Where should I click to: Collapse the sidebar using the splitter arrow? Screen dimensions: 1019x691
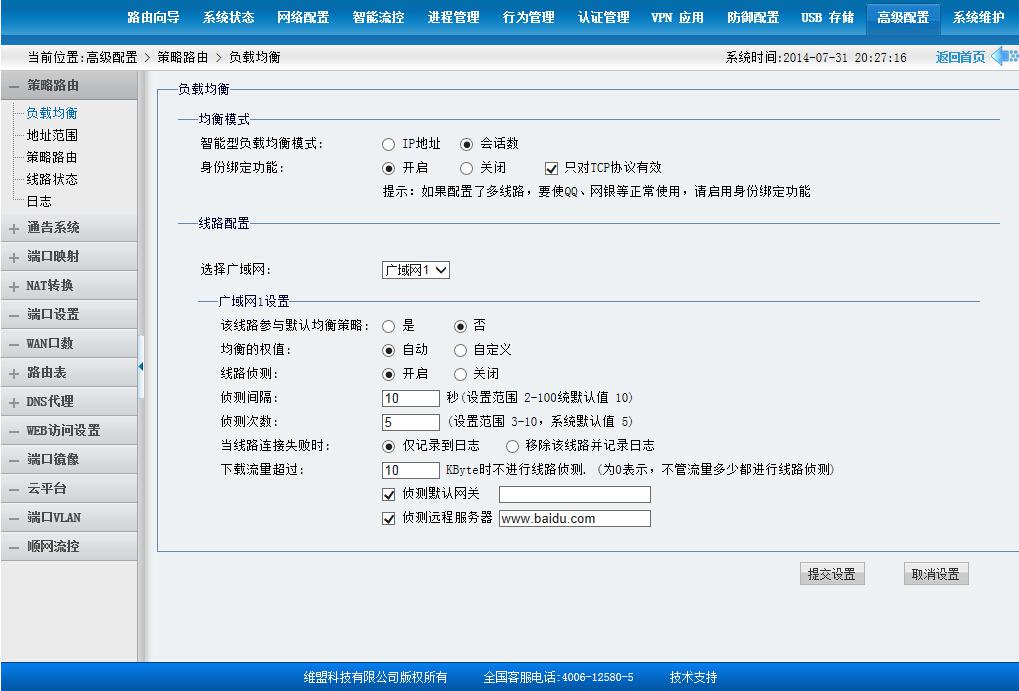click(141, 367)
